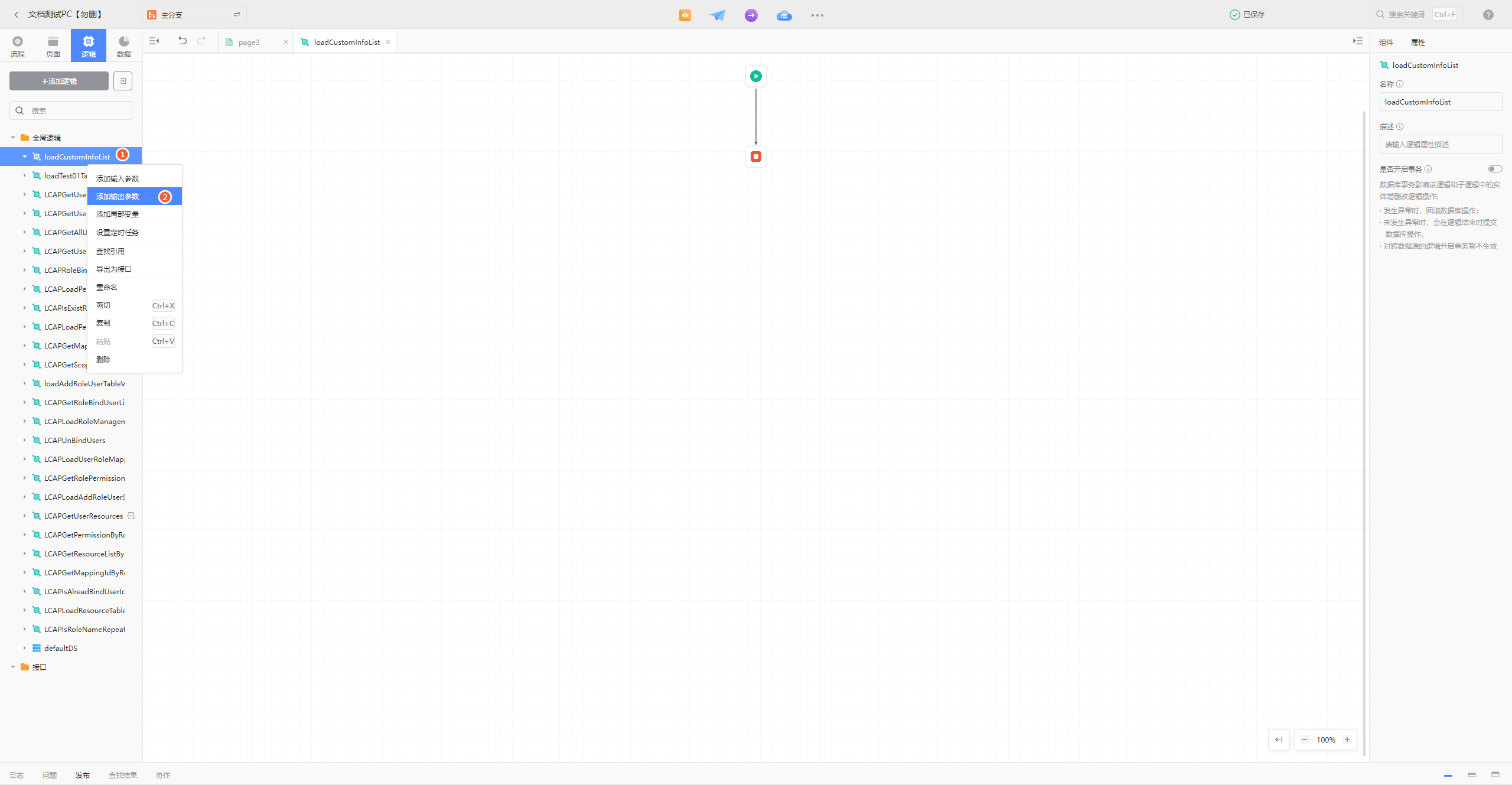Expand the defaultDS node
Screen dimensions: 1512x785
25,648
